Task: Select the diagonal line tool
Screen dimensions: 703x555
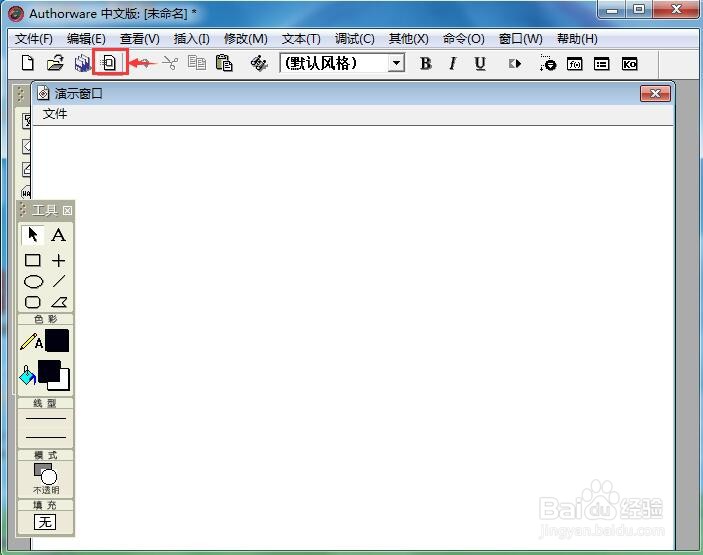Action: pos(59,281)
